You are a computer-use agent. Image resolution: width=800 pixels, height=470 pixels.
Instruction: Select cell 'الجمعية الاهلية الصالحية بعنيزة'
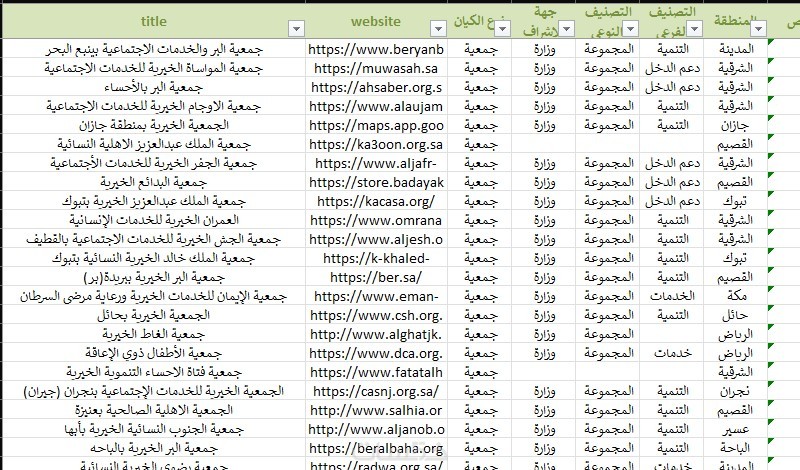coord(154,410)
